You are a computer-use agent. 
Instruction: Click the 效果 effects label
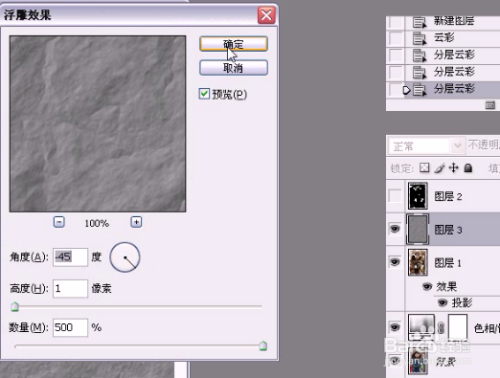446,286
